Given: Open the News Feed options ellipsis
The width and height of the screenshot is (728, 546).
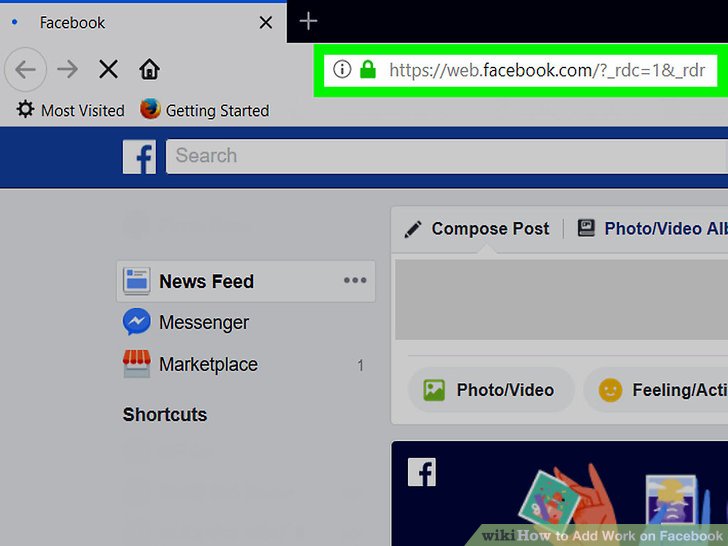Looking at the screenshot, I should 355,280.
